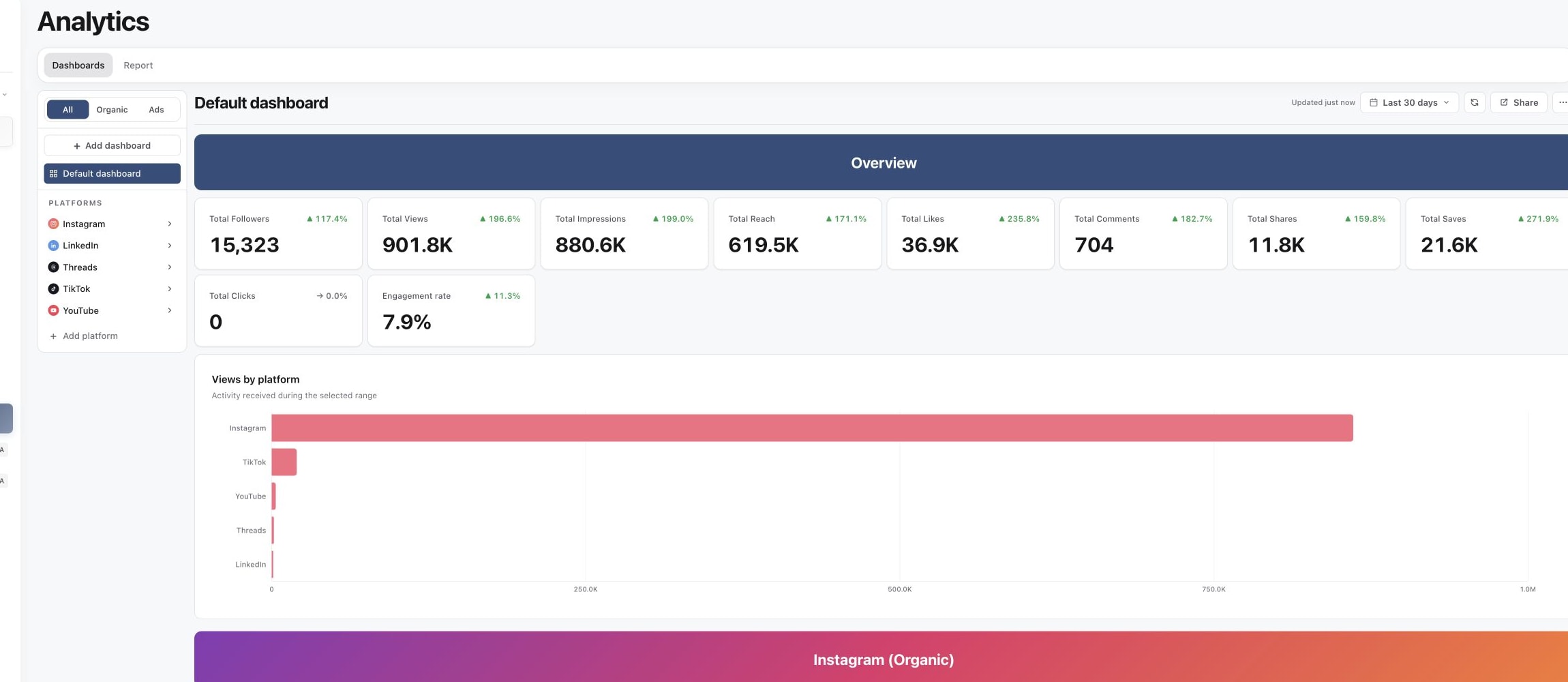Click the Engagement rate value 7.9%

pyautogui.click(x=407, y=322)
